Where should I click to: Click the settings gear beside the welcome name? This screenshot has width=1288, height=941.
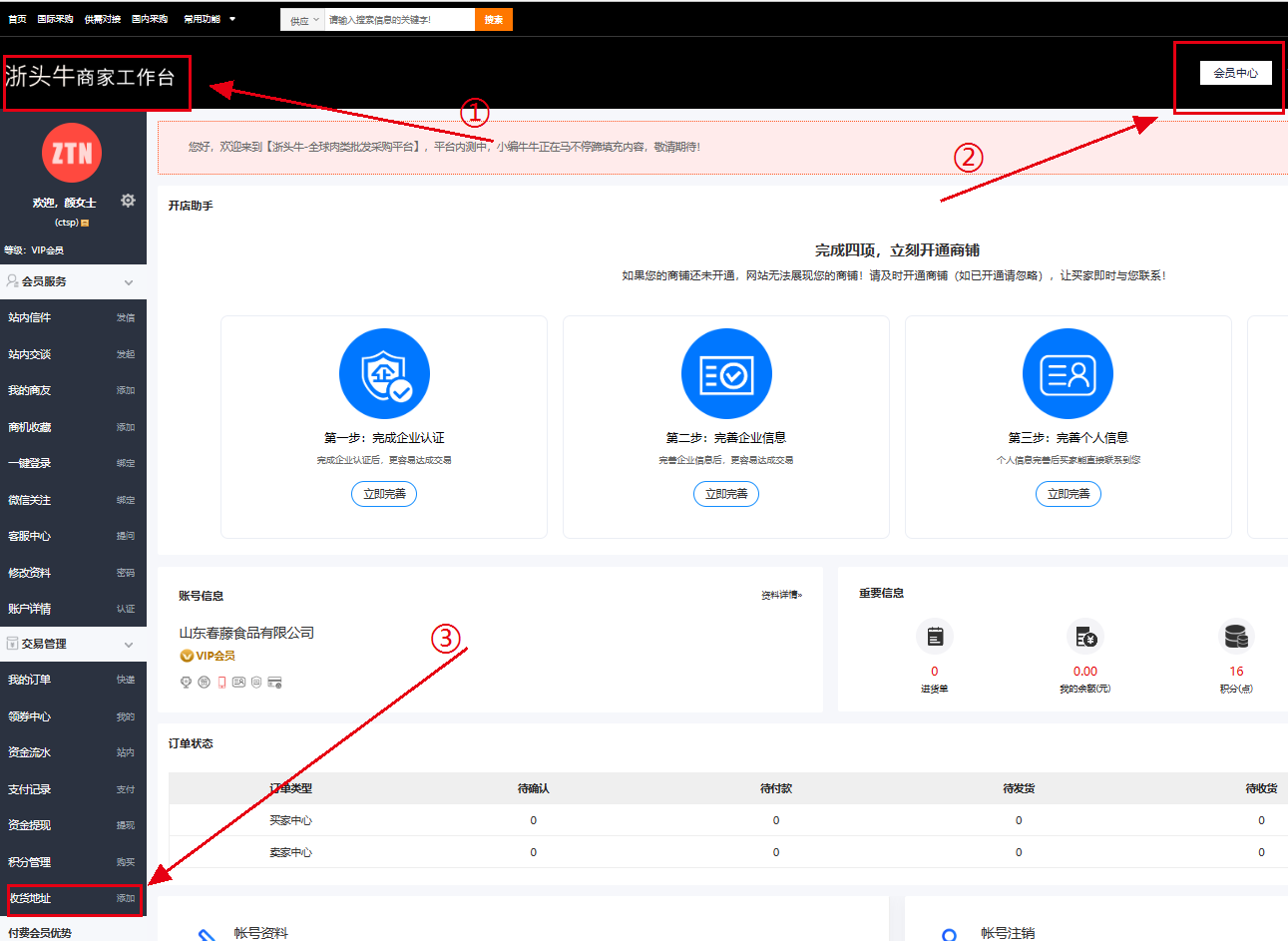click(128, 201)
